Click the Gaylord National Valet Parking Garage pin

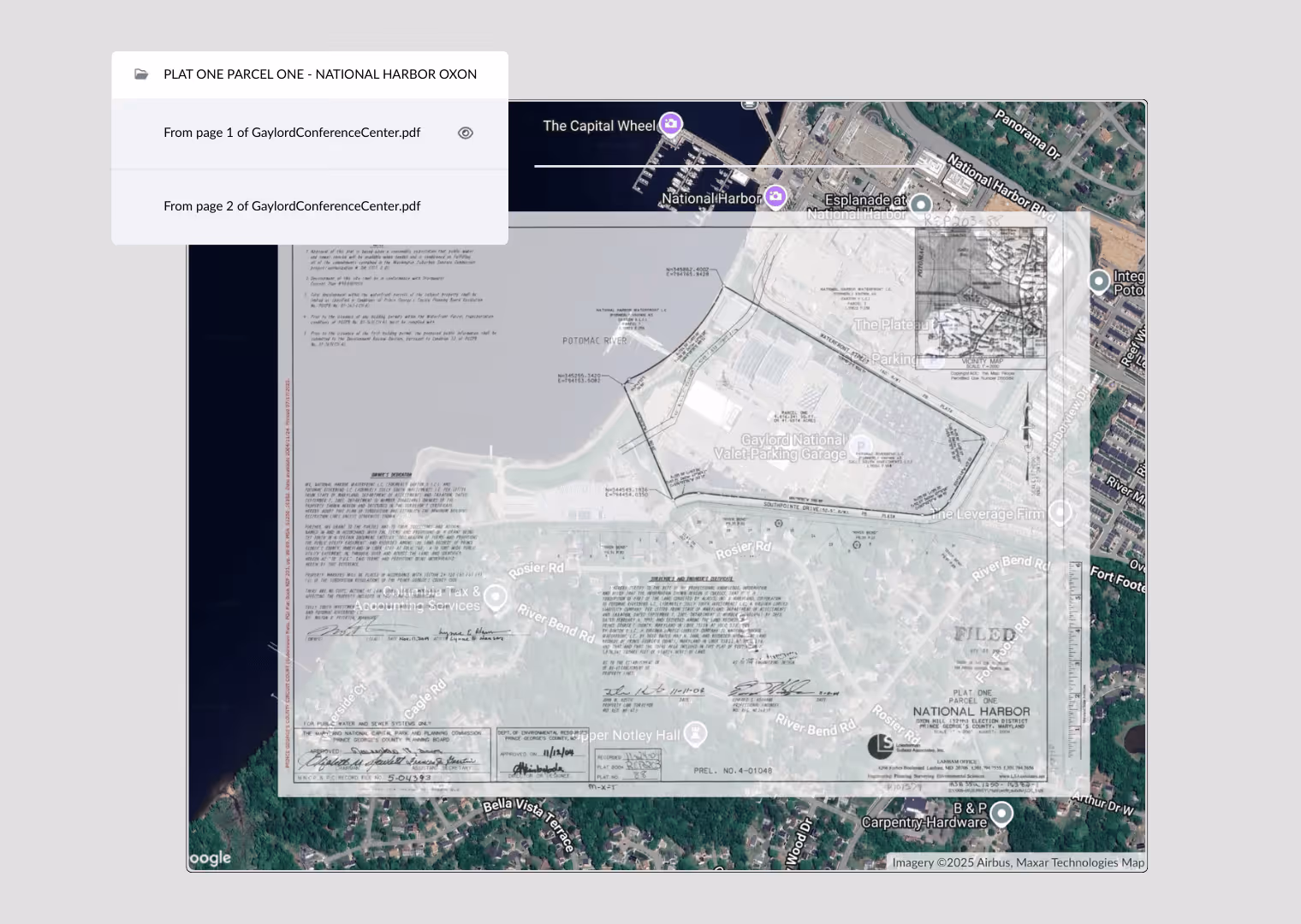coord(860,446)
